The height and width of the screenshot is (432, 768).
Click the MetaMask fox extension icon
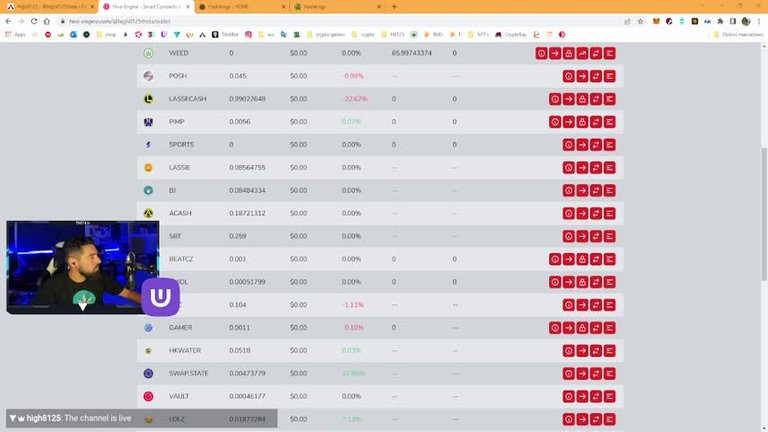(656, 21)
